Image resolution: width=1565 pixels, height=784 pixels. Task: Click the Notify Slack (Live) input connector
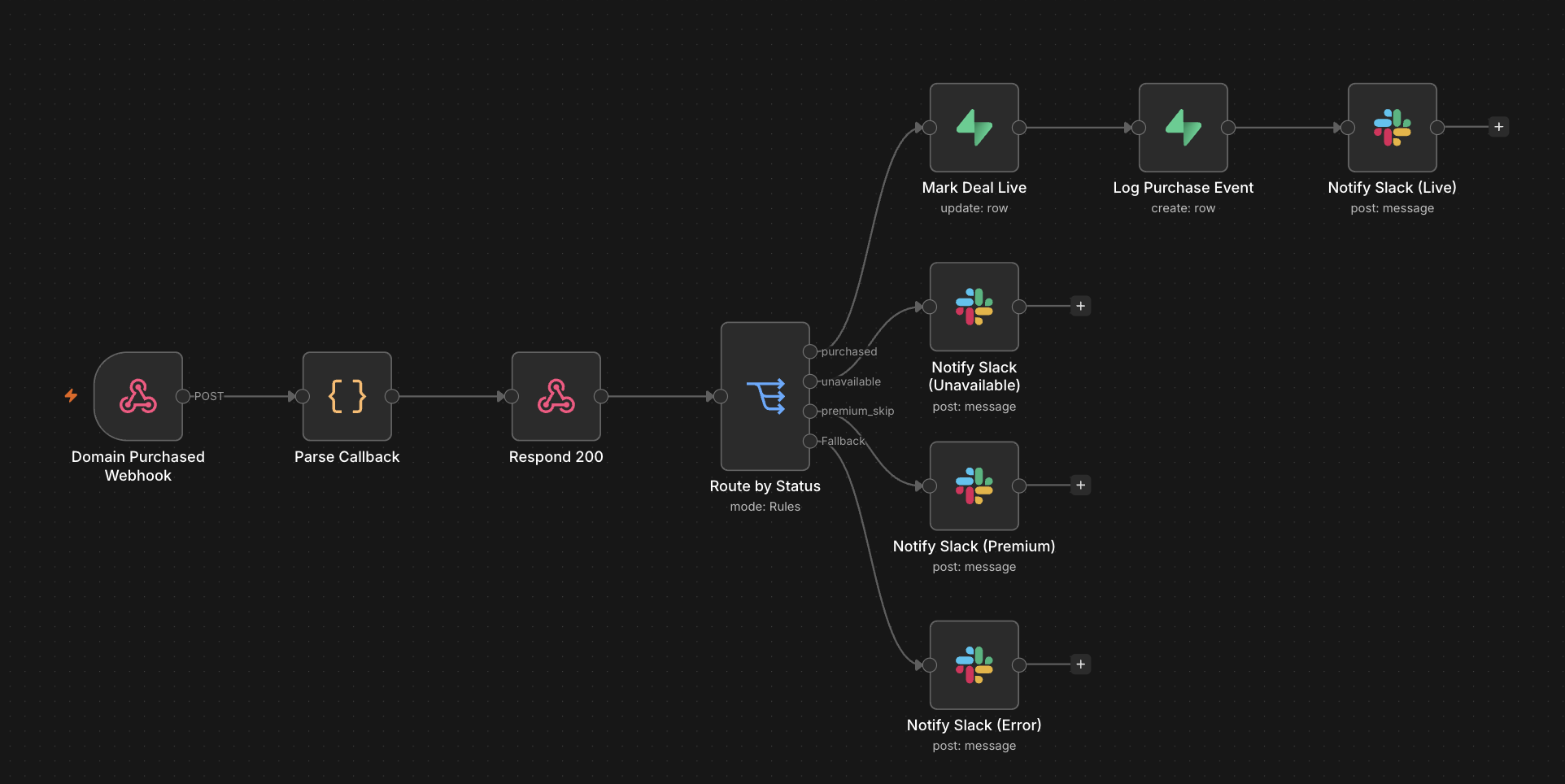1348,128
